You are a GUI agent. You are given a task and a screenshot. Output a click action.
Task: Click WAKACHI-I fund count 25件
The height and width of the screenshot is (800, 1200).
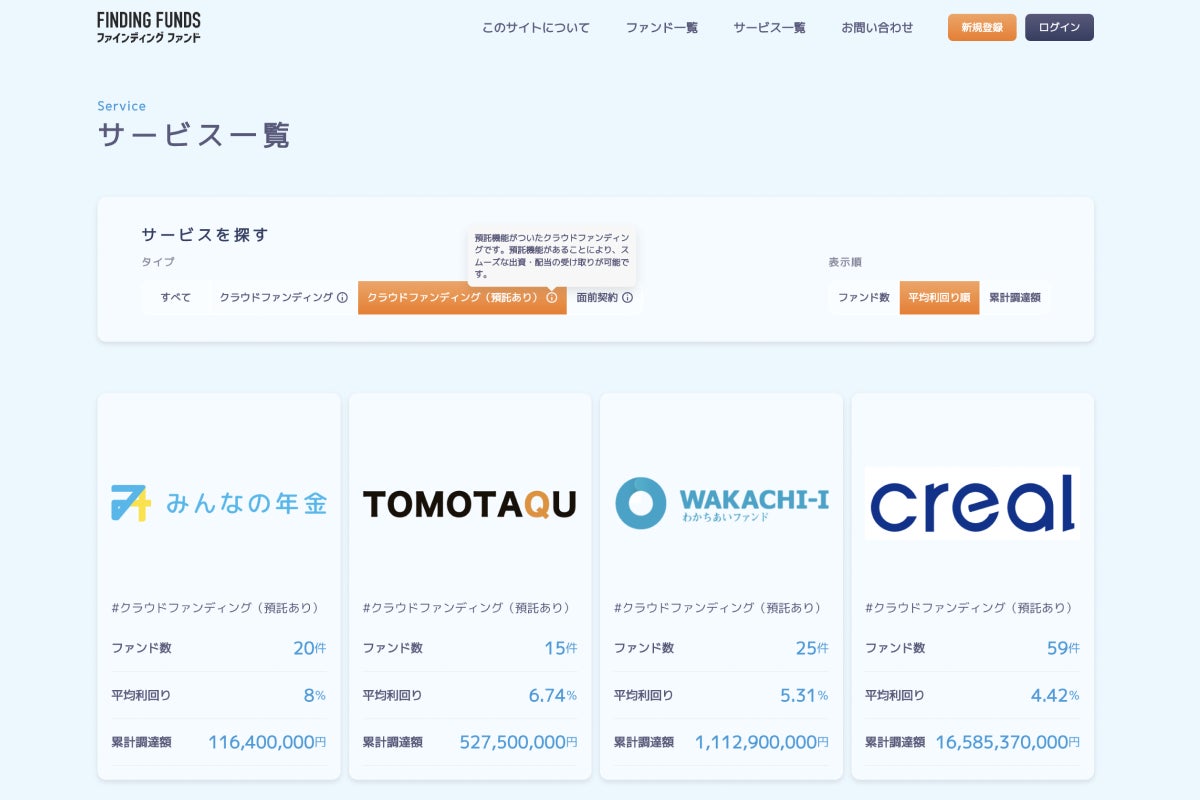(x=813, y=648)
